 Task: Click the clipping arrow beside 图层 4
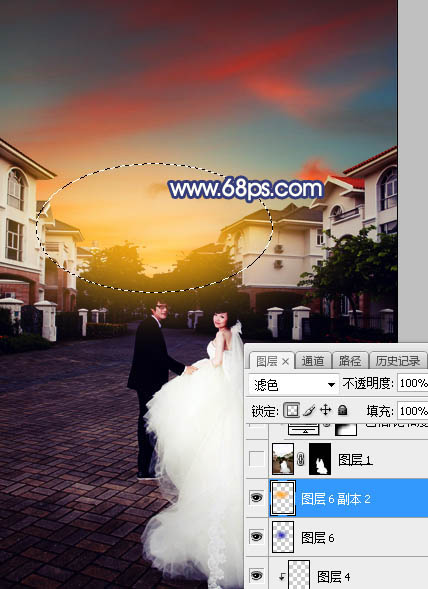[281, 576]
